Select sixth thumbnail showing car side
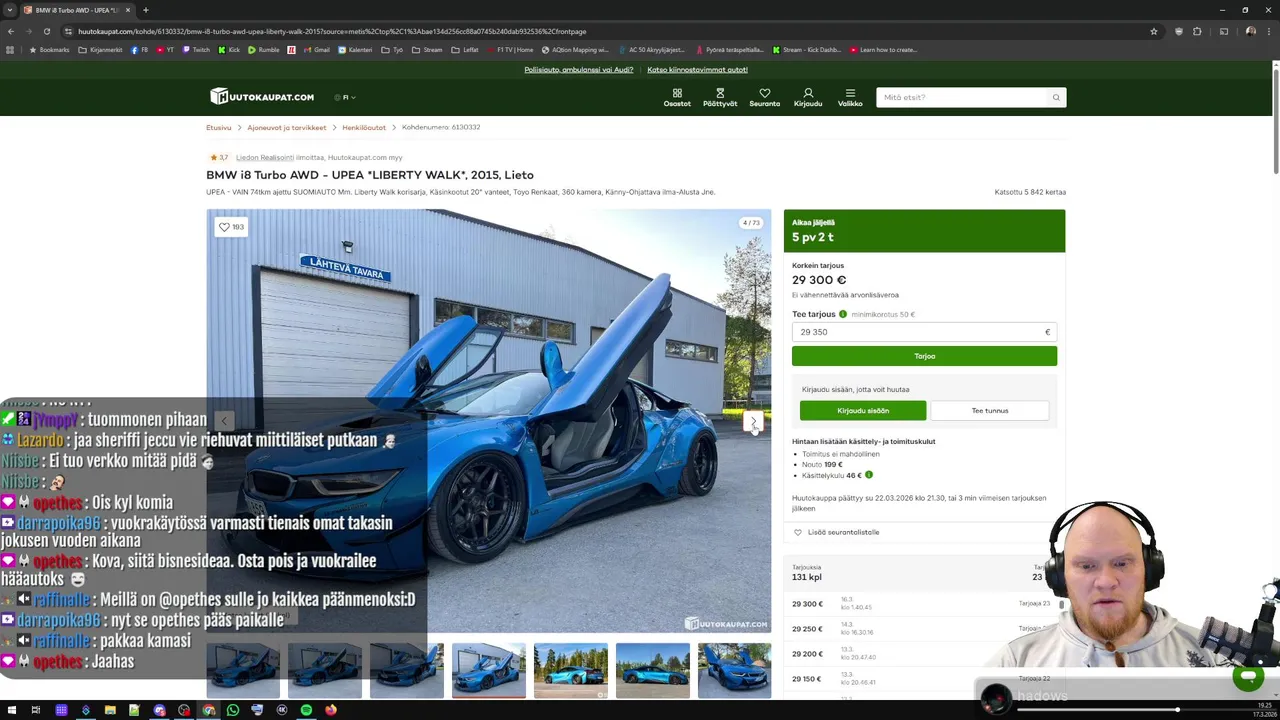This screenshot has width=1280, height=720. [653, 670]
